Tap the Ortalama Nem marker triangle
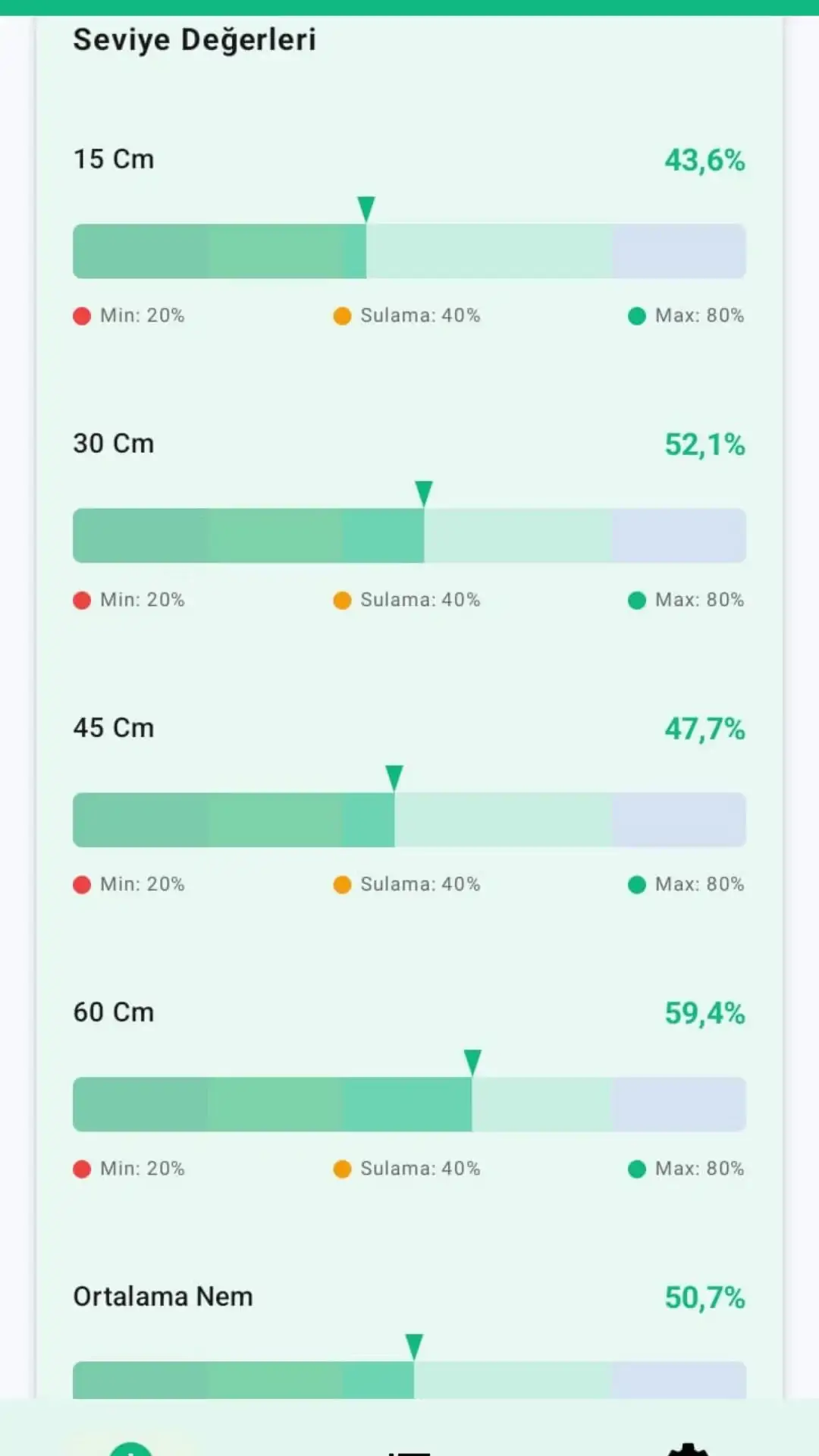This screenshot has width=819, height=1456. (414, 1347)
